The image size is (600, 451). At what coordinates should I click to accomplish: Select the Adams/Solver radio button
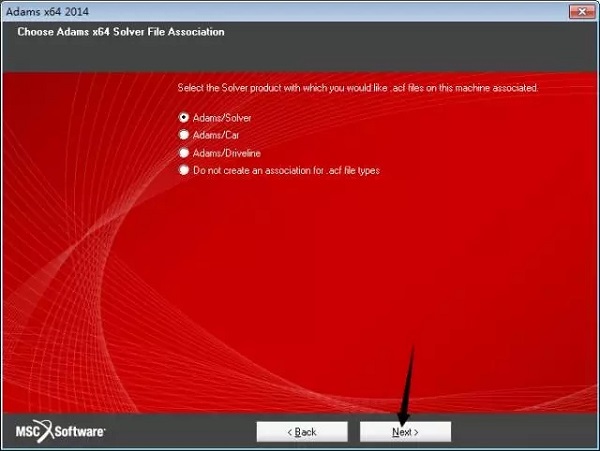184,117
